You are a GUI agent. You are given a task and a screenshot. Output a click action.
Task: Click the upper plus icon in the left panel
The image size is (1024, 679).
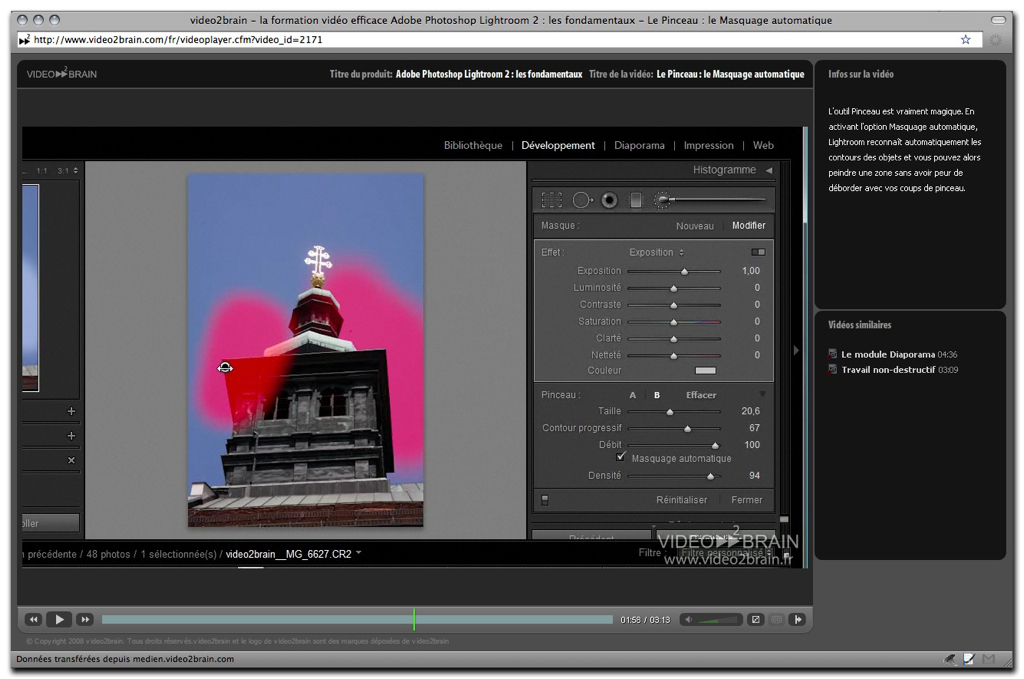click(x=71, y=411)
